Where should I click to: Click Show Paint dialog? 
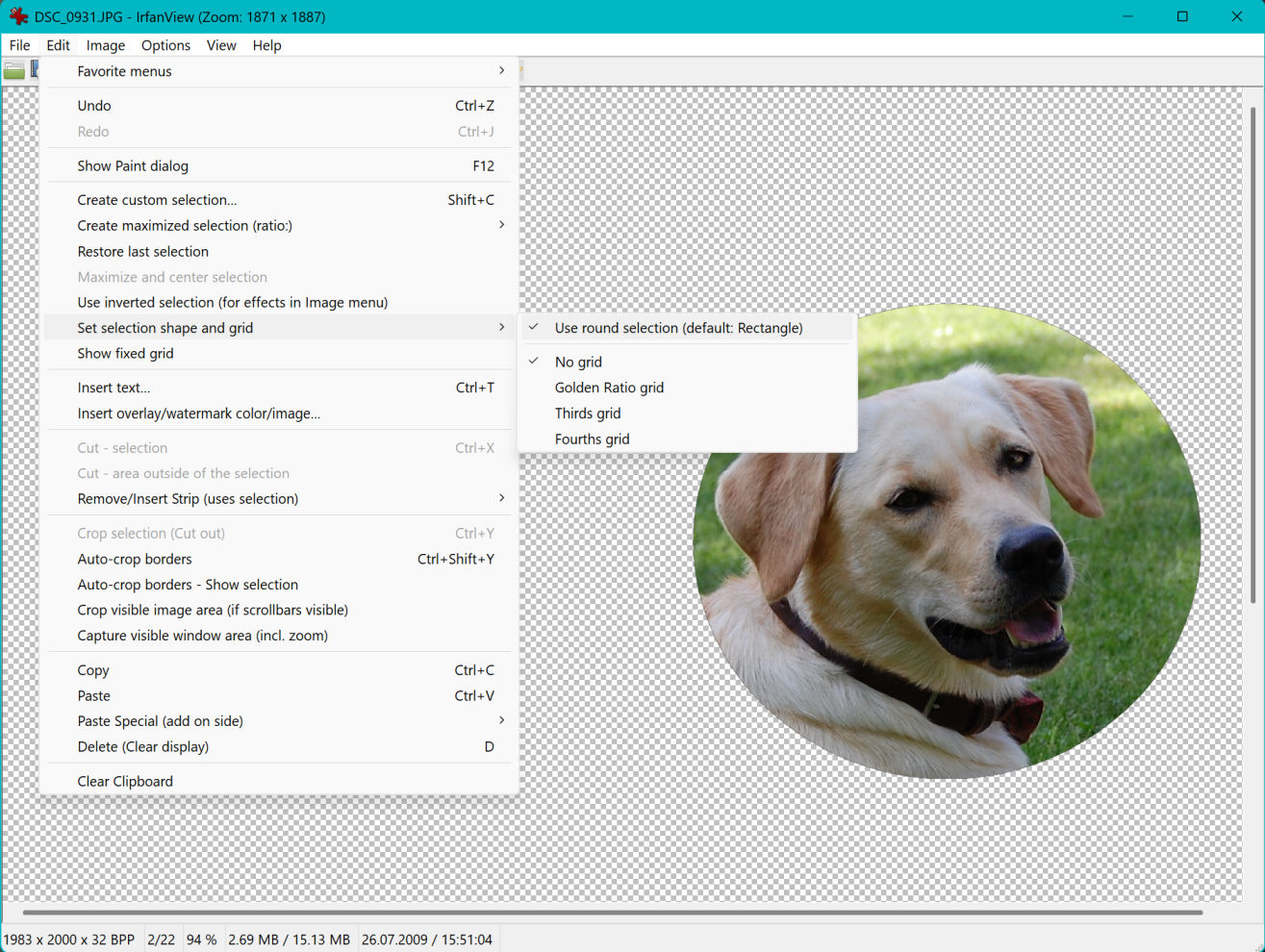133,166
